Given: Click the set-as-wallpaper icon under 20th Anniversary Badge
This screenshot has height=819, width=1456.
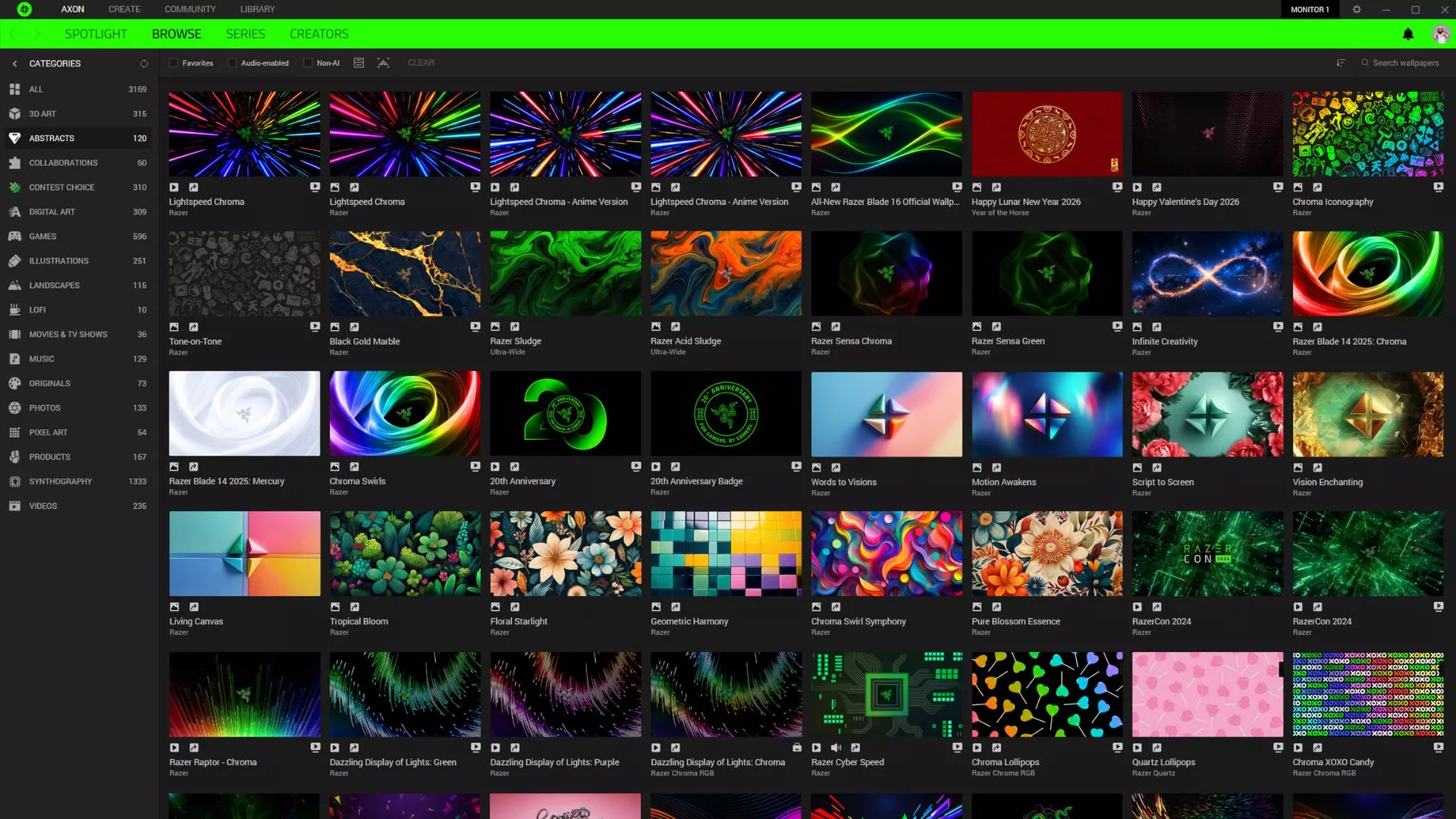Looking at the screenshot, I should coord(796,466).
